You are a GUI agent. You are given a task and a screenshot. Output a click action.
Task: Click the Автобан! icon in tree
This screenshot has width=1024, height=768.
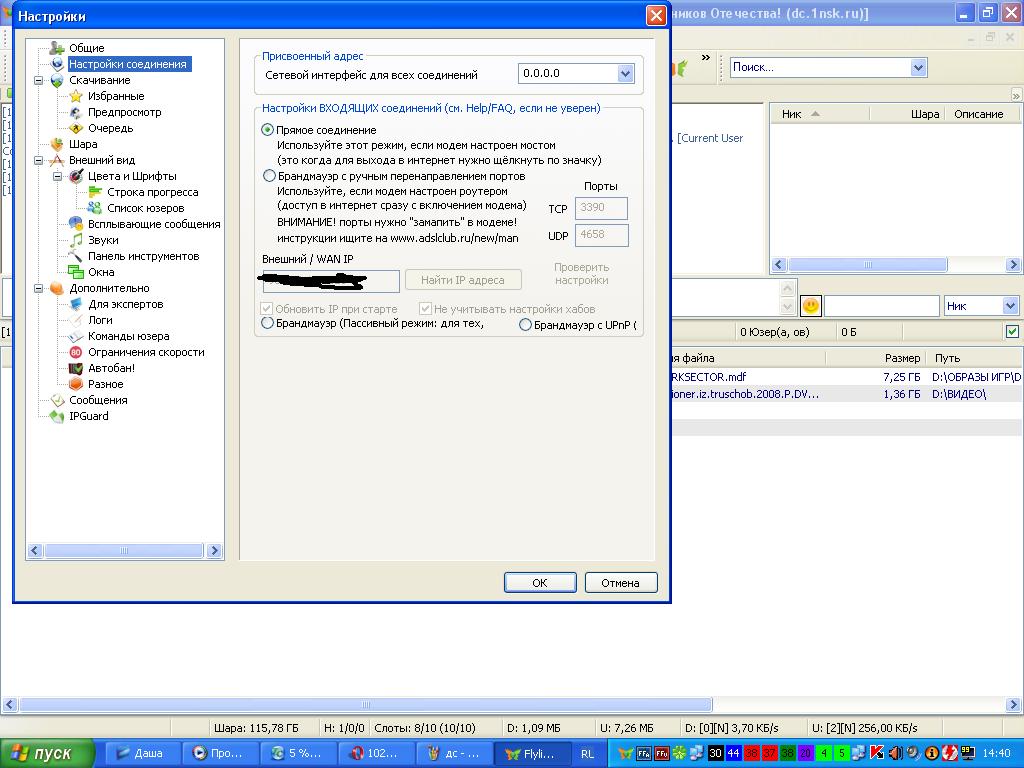[76, 368]
